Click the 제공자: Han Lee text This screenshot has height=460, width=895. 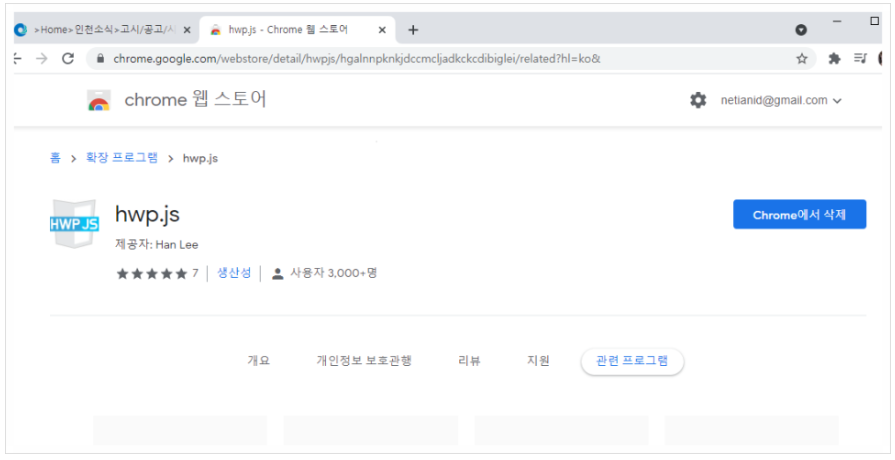(x=157, y=245)
